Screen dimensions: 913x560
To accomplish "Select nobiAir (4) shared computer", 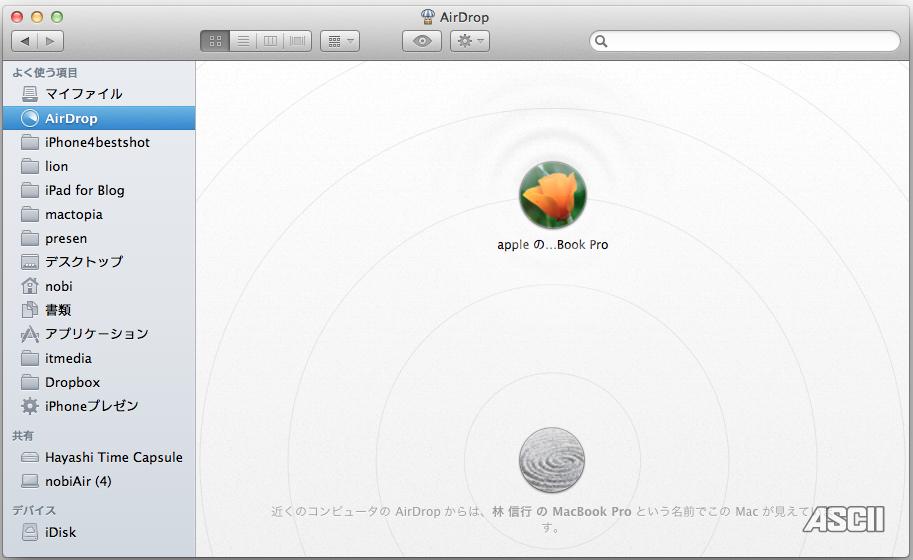I will (99, 481).
